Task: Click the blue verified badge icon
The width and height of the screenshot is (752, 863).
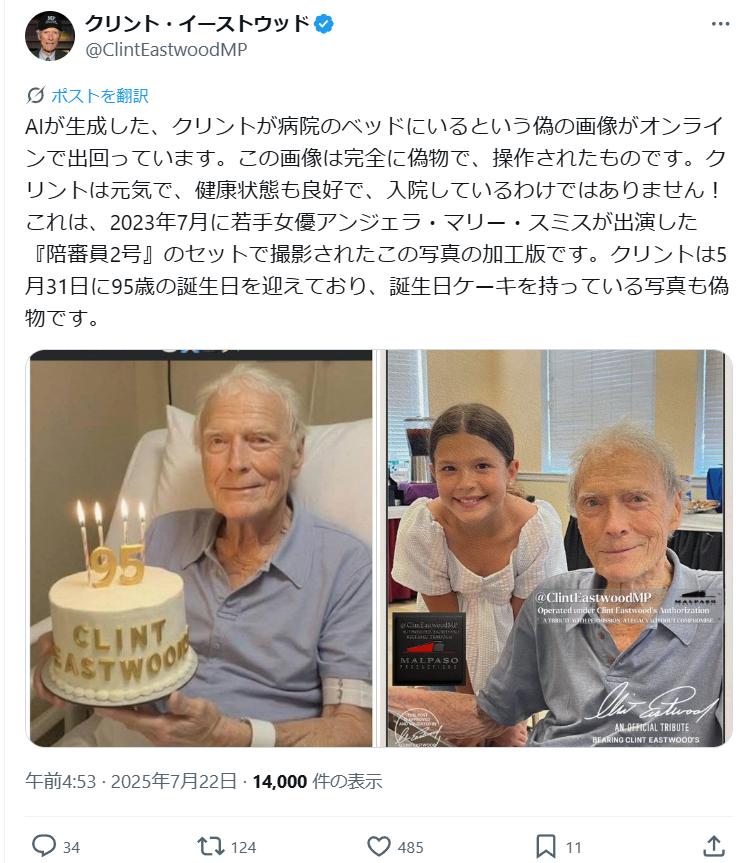Action: pyautogui.click(x=323, y=24)
